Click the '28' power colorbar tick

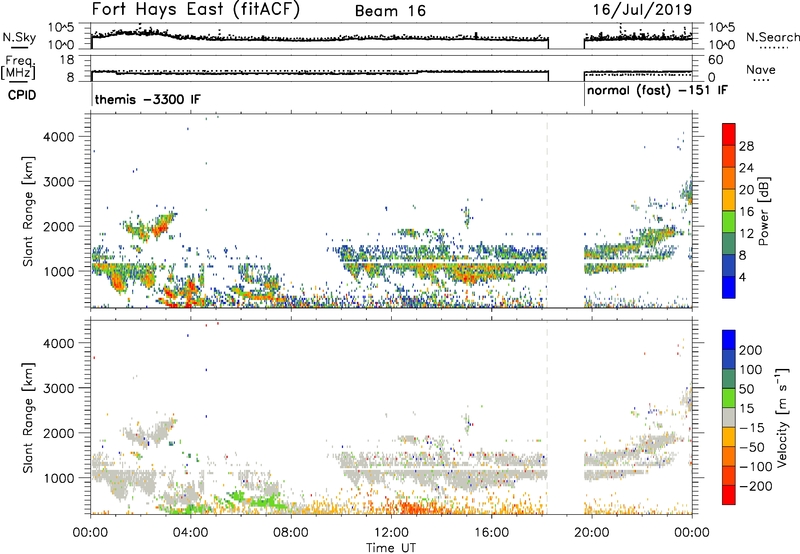(746, 146)
